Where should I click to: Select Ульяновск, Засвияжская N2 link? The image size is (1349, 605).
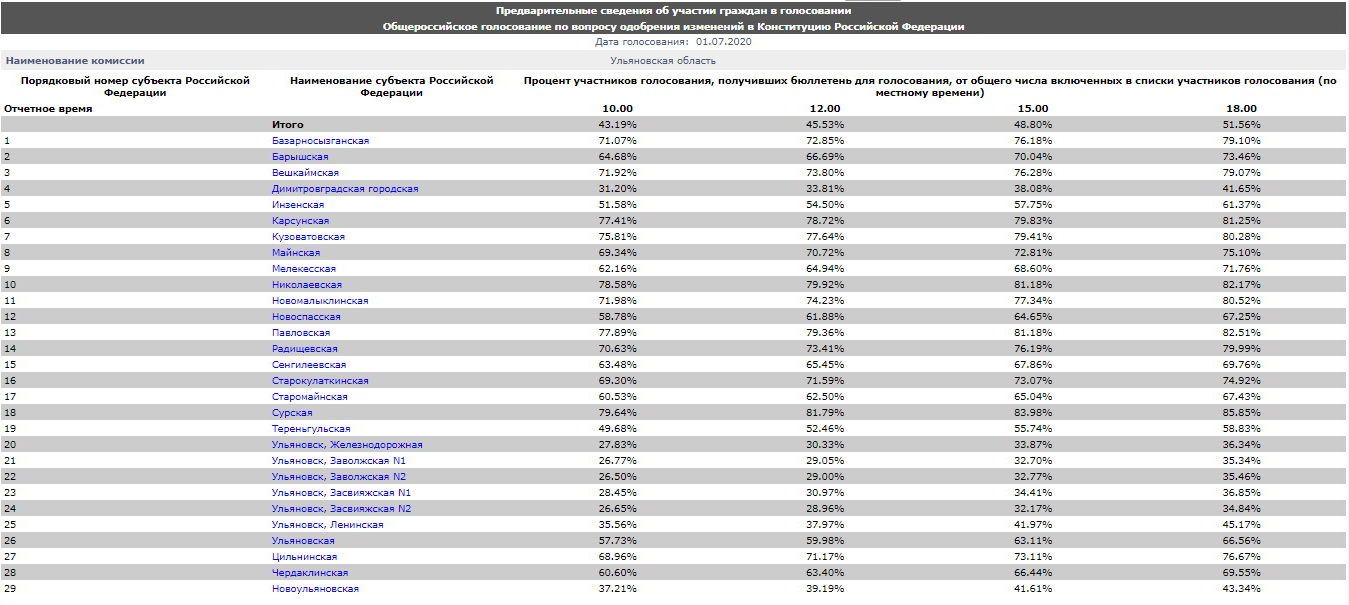pyautogui.click(x=341, y=509)
